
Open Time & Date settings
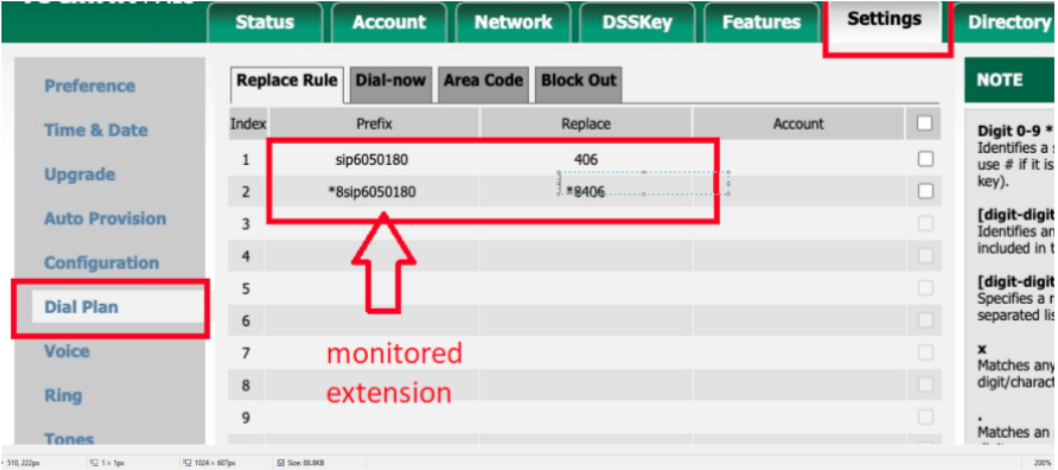(95, 130)
